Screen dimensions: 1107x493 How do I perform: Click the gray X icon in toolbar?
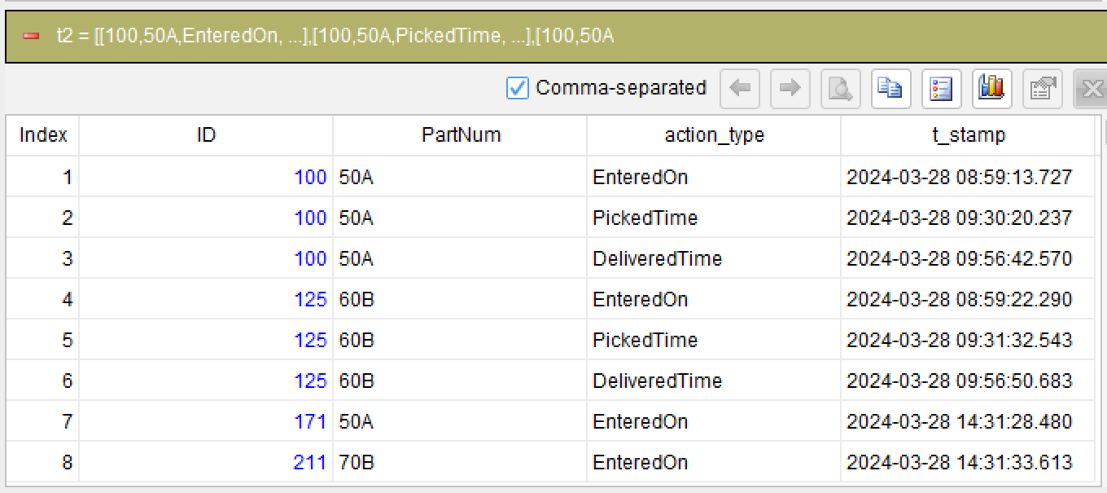1091,88
